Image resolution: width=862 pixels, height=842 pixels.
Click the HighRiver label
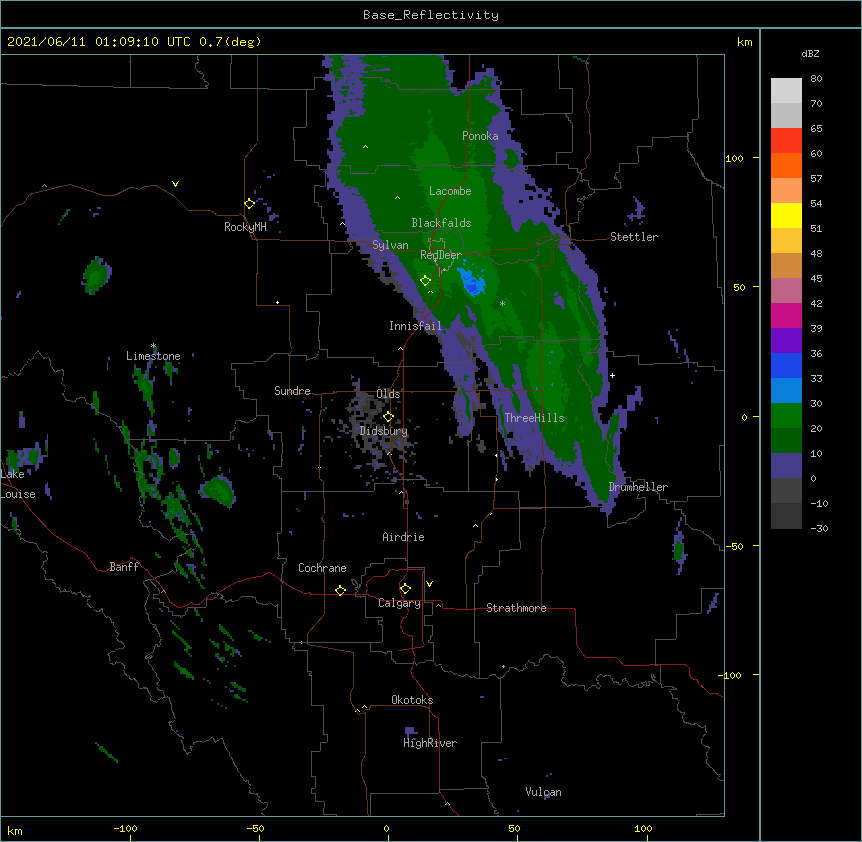tap(430, 743)
